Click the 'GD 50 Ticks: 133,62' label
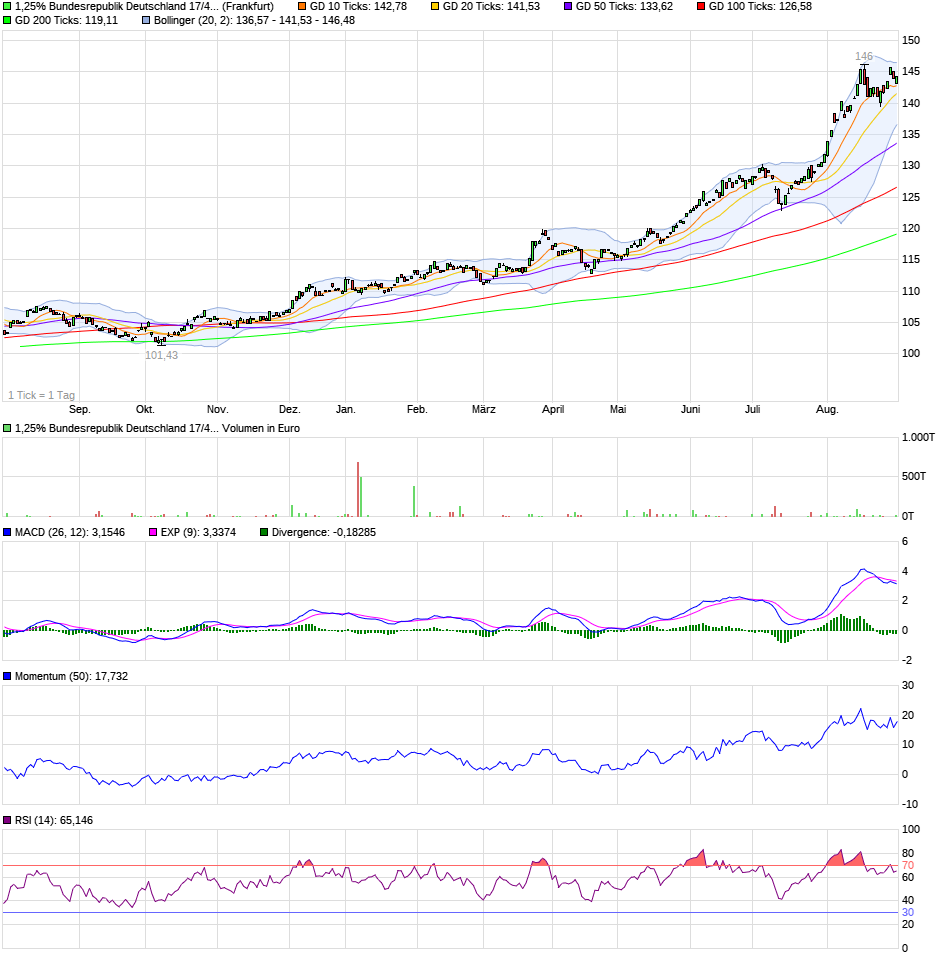Viewport: 940px width, 958px height. (624, 7)
